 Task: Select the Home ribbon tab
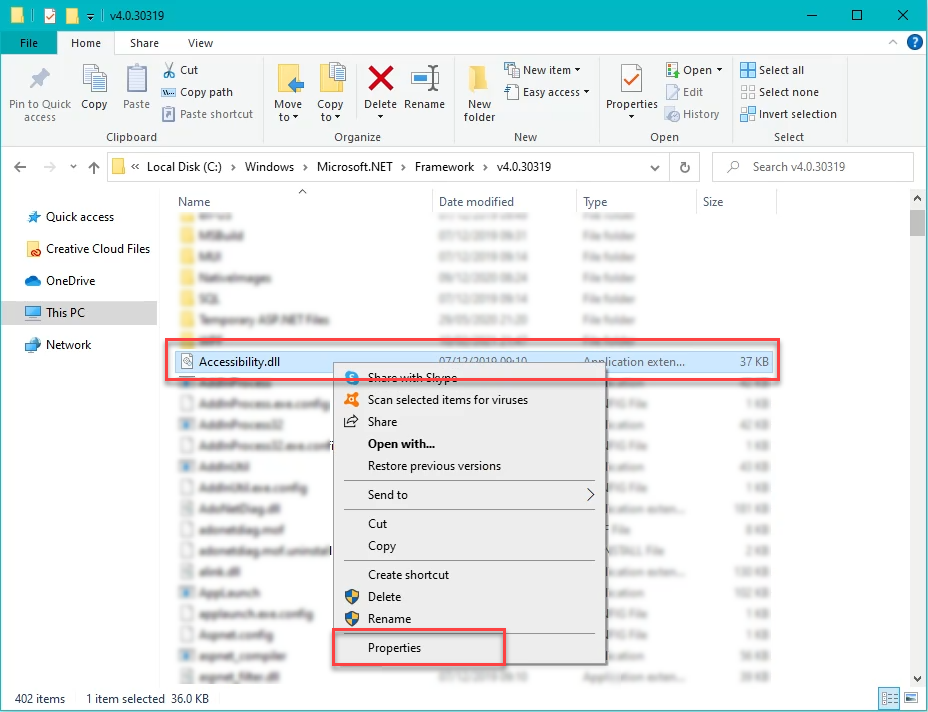pos(86,43)
